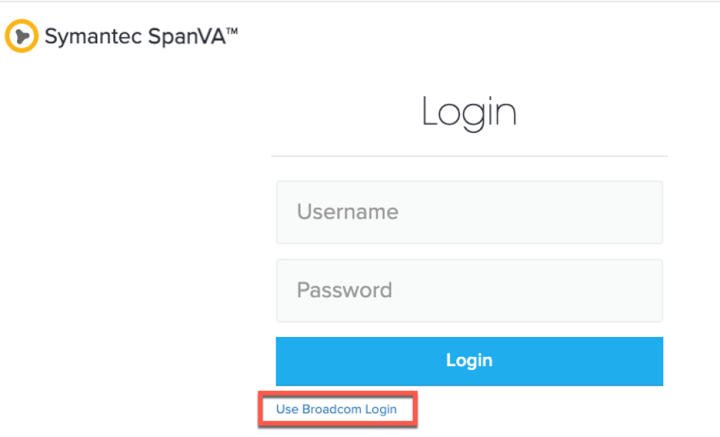Click the trademark symbol after SpanVA
Screen dimensions: 720x437
click(x=232, y=31)
